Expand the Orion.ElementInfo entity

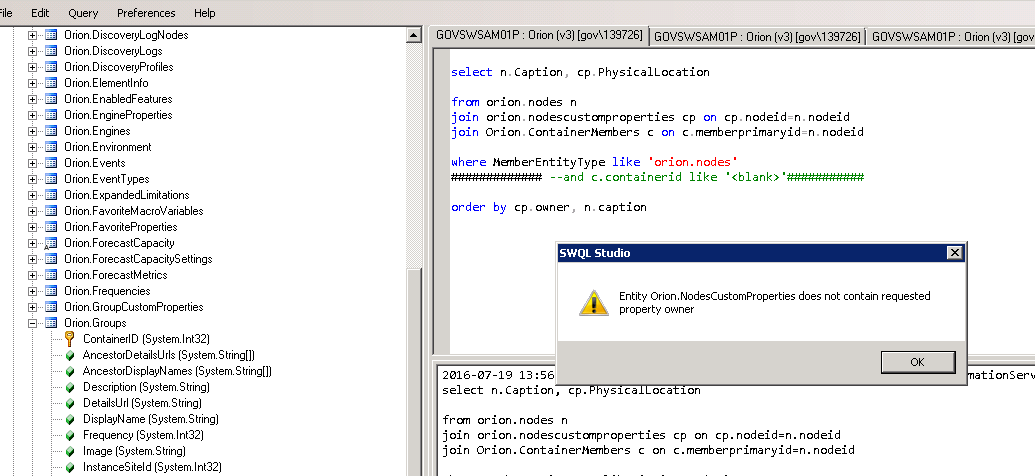(x=32, y=83)
